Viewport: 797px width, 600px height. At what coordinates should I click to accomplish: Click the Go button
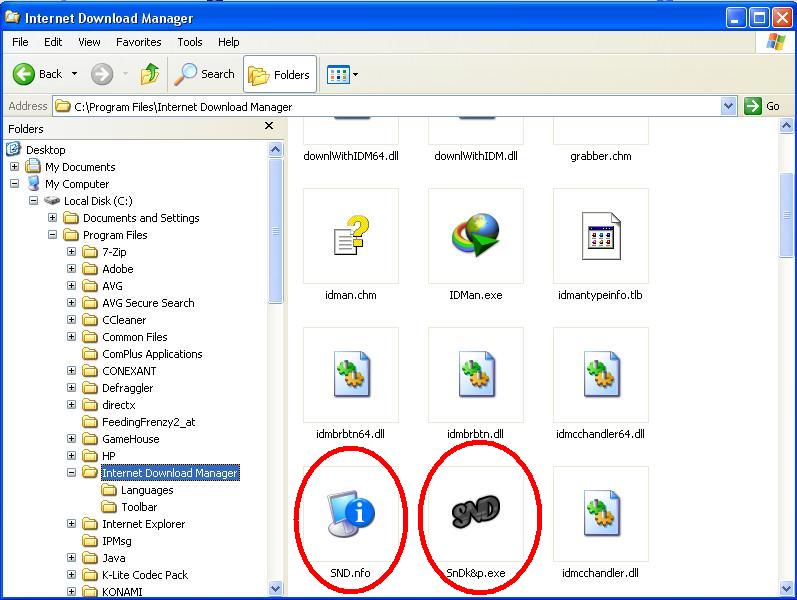point(761,106)
